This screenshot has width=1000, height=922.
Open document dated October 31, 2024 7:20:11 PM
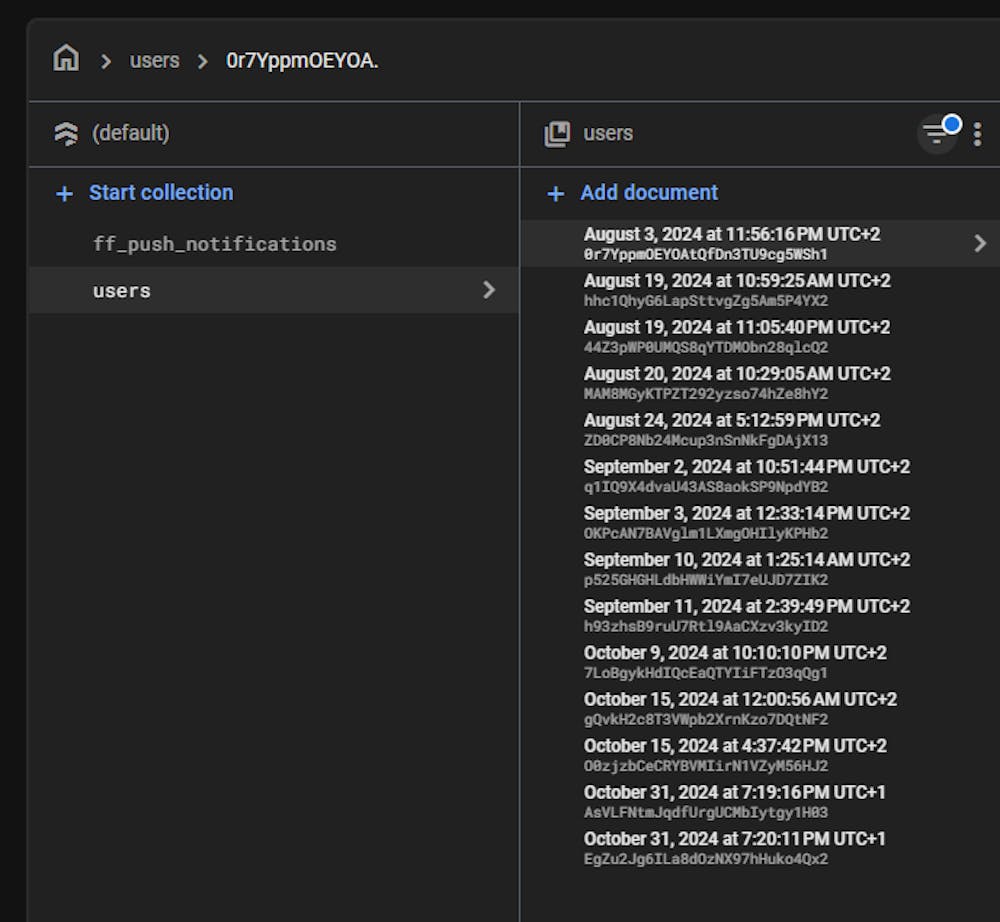(760, 849)
